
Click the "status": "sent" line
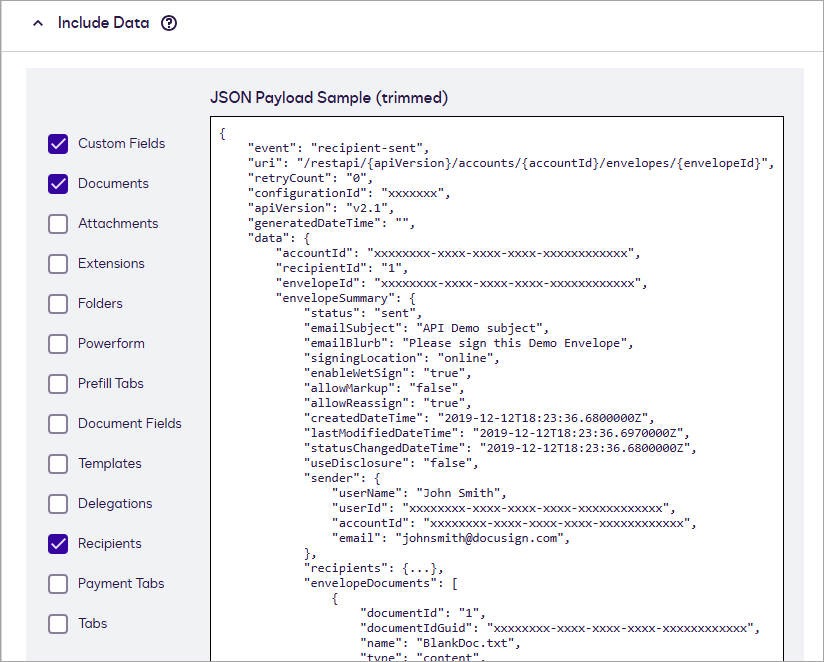click(363, 313)
